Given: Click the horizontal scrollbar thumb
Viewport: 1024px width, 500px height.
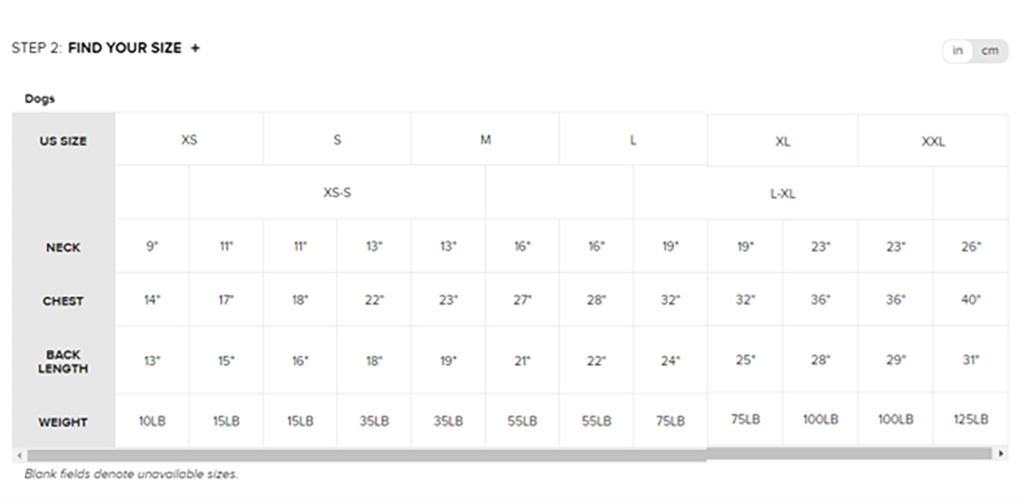Looking at the screenshot, I should [360, 455].
